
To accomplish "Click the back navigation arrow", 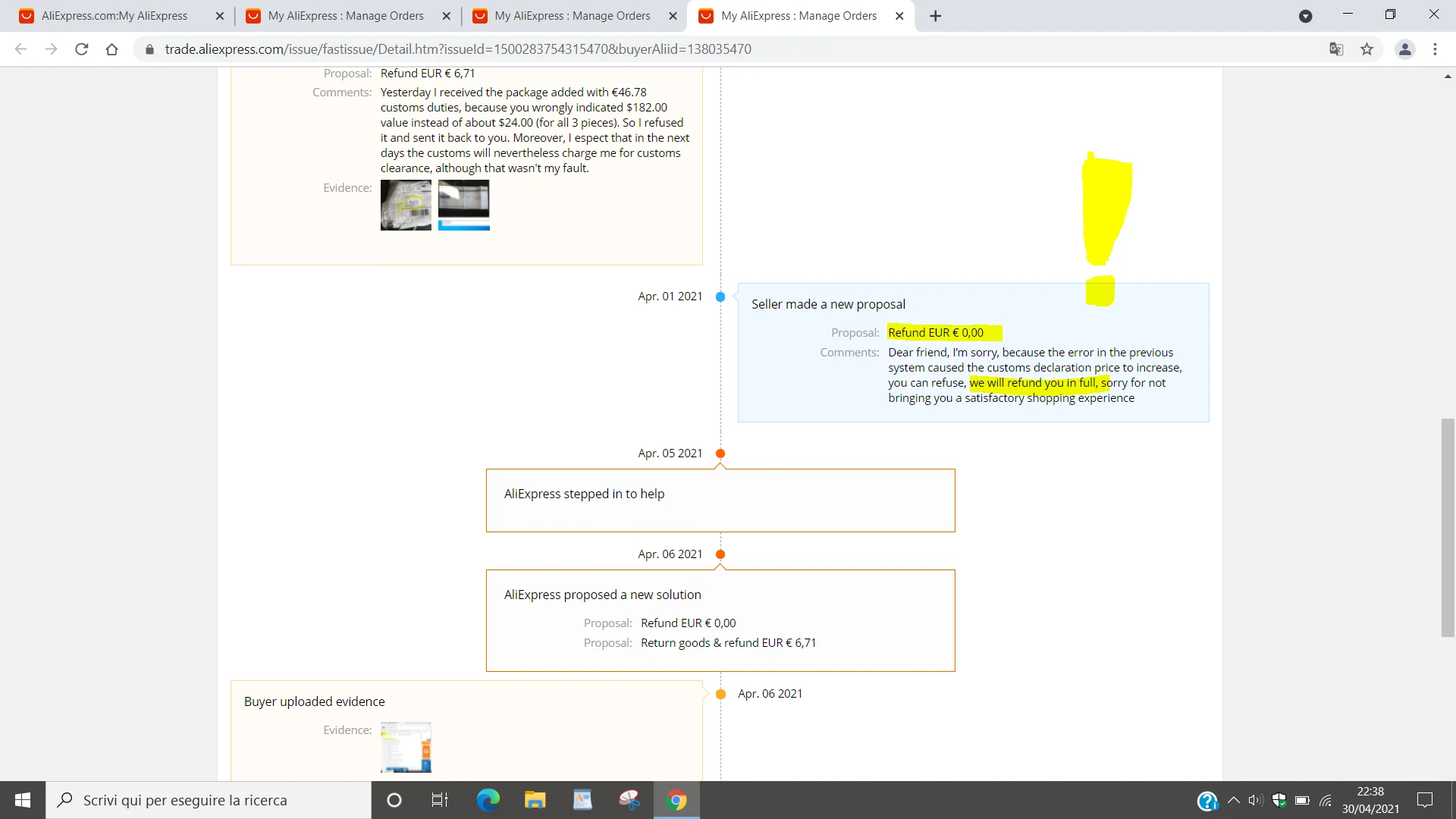I will coord(21,49).
